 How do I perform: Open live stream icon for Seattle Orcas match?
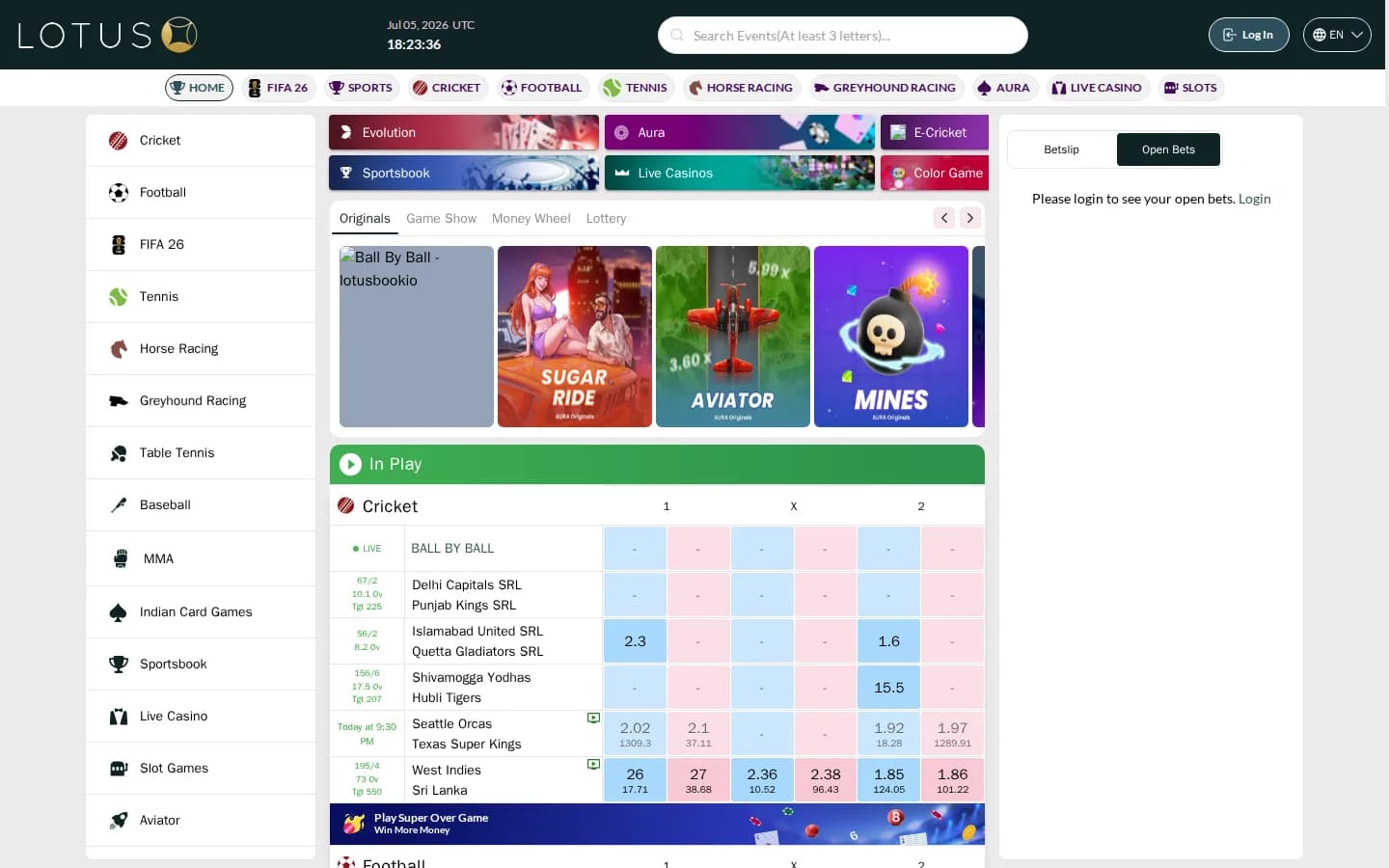[593, 719]
